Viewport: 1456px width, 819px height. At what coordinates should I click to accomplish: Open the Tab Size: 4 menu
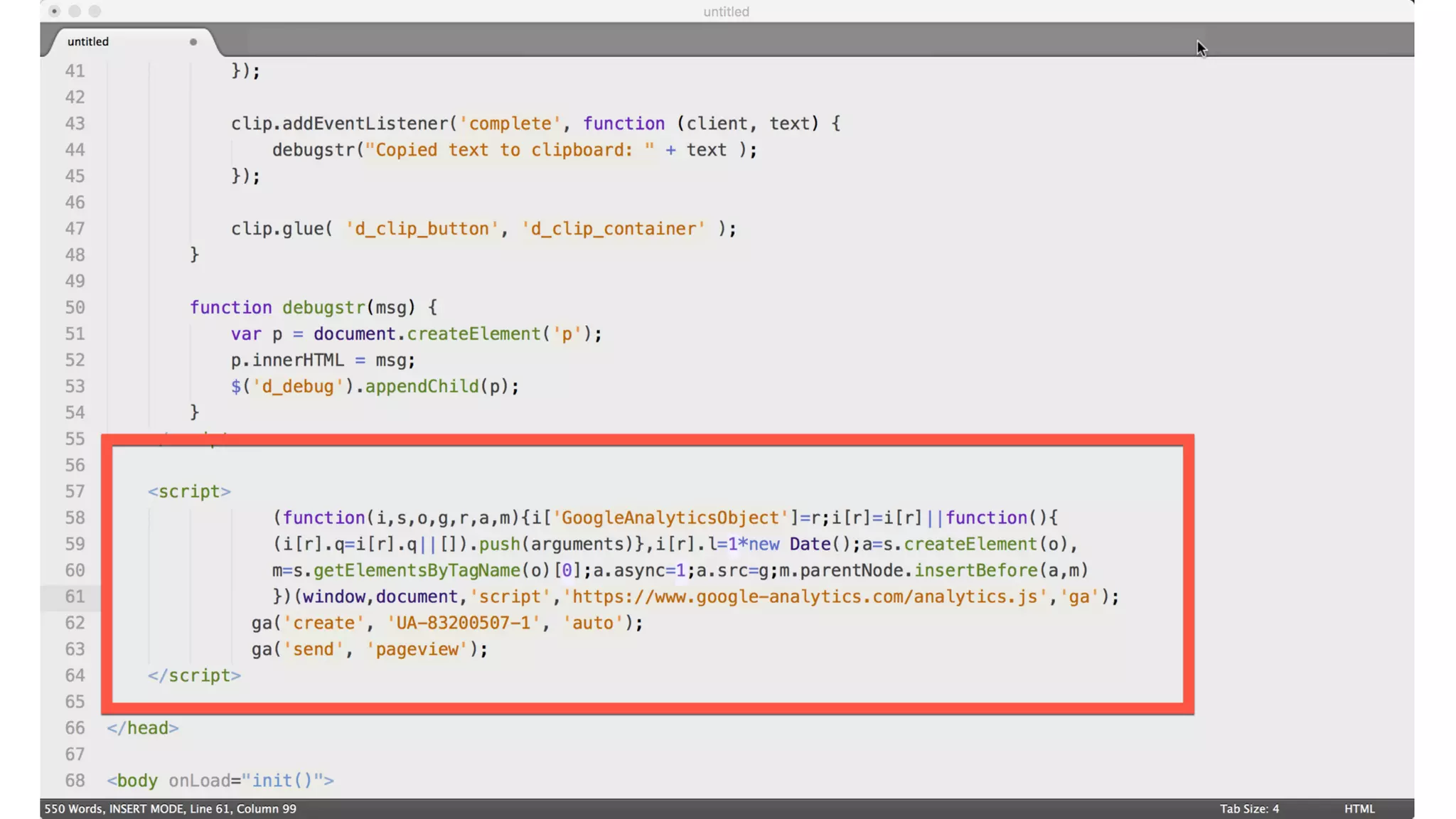coord(1249,808)
